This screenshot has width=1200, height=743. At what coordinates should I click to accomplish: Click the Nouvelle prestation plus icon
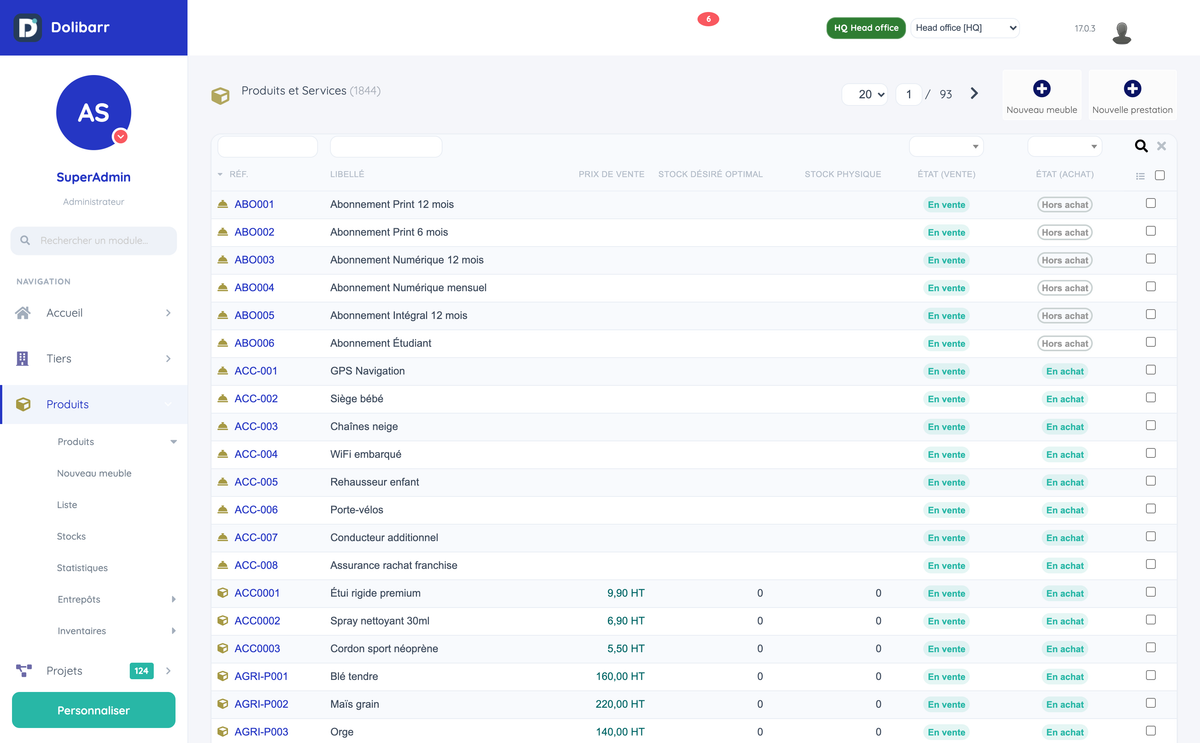(x=1132, y=89)
